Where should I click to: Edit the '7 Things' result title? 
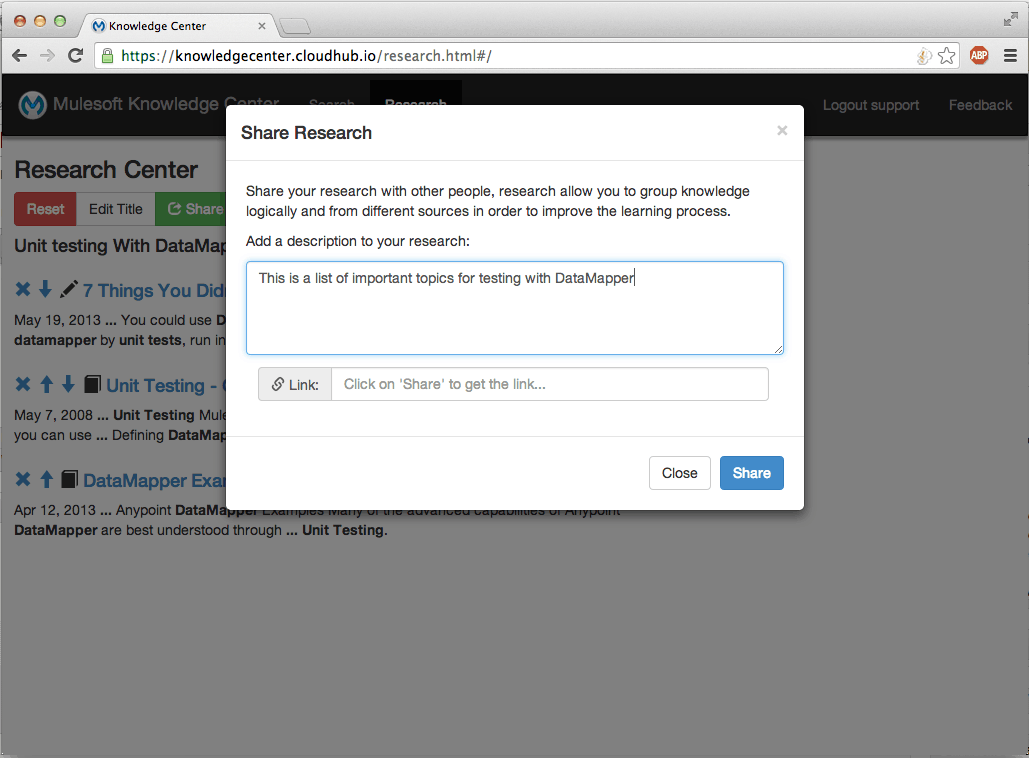[x=69, y=290]
